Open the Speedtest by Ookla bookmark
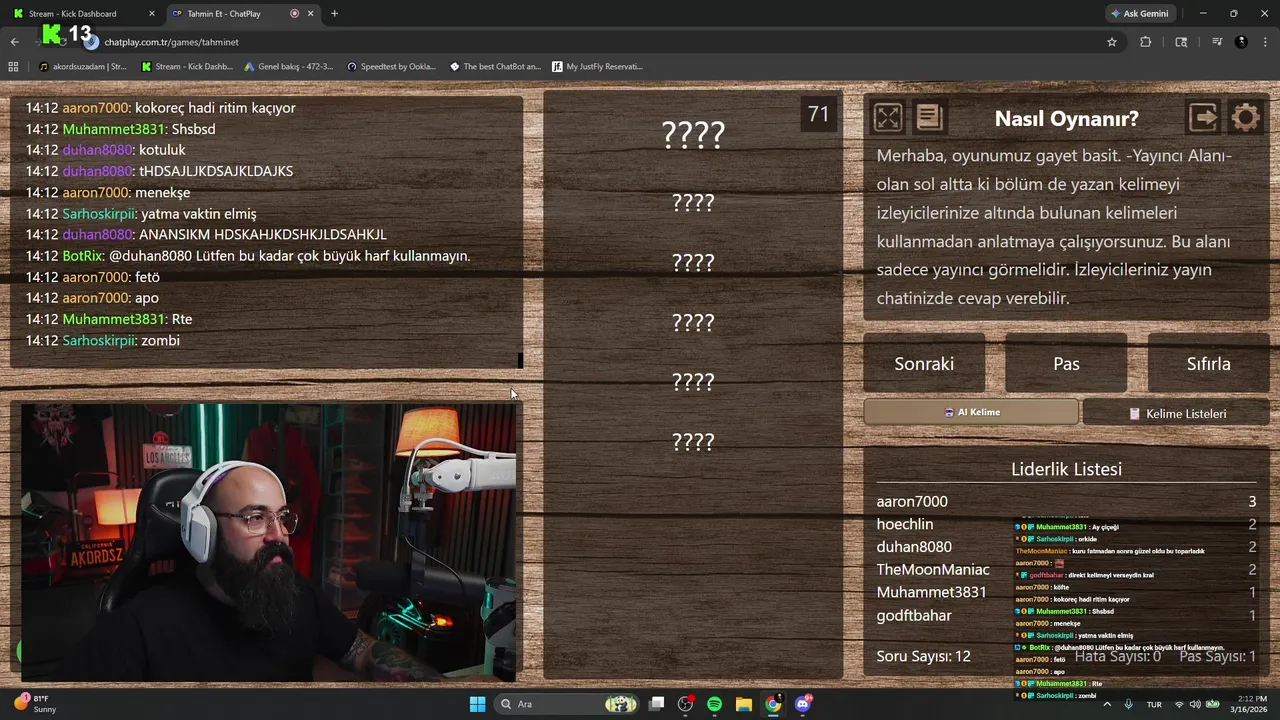Screen dimensions: 1280x720 pos(391,67)
